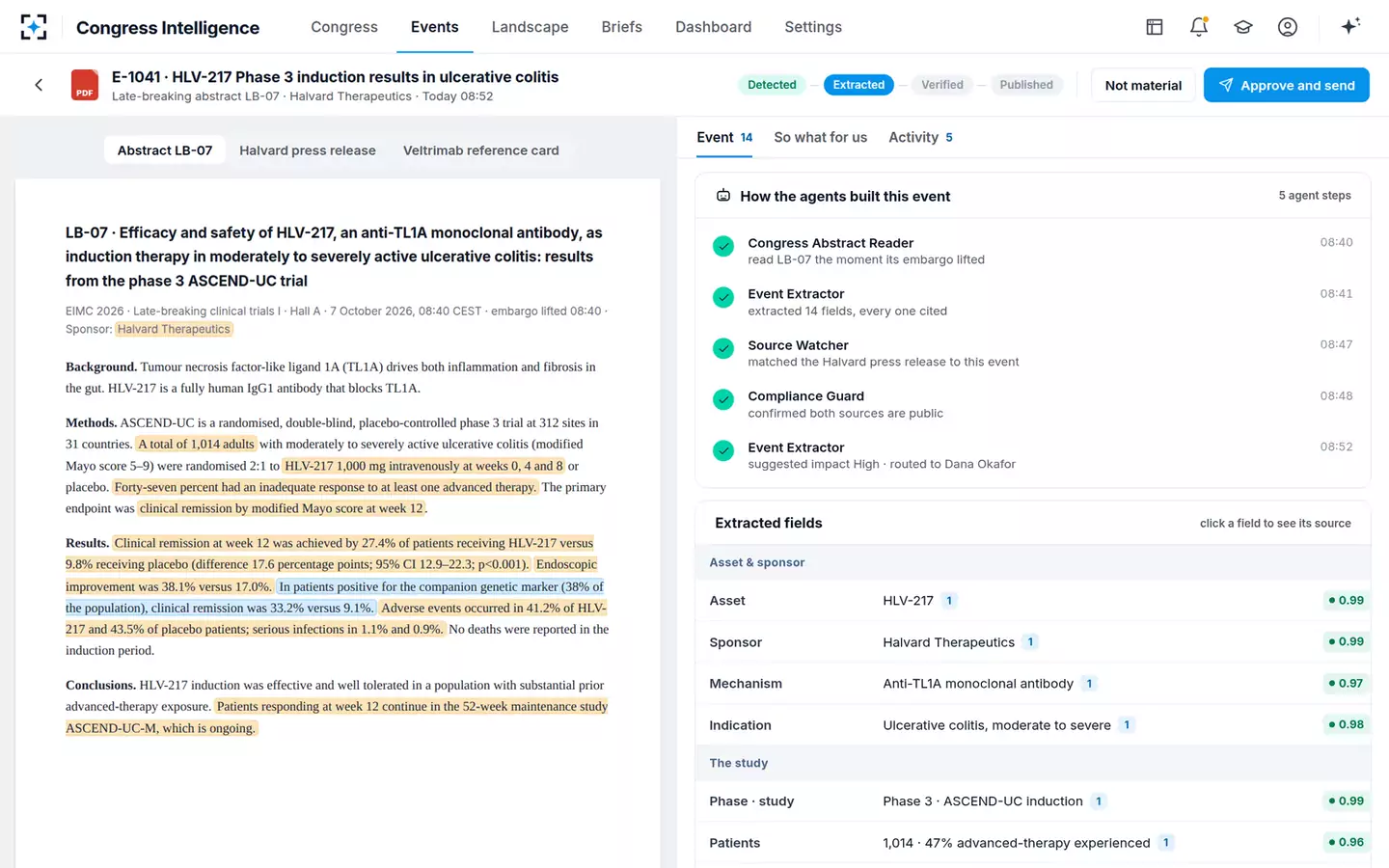The height and width of the screenshot is (868, 1389).
Task: Click the blue genetic marker highlighted sentence
Action: [335, 597]
